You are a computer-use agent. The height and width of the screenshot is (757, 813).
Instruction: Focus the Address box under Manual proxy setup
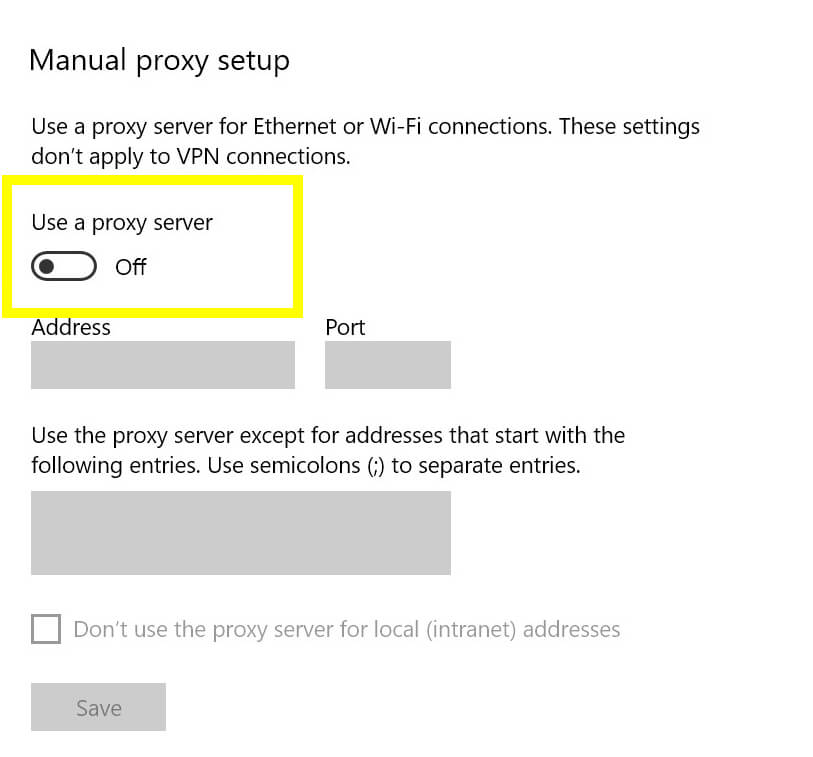(x=162, y=364)
